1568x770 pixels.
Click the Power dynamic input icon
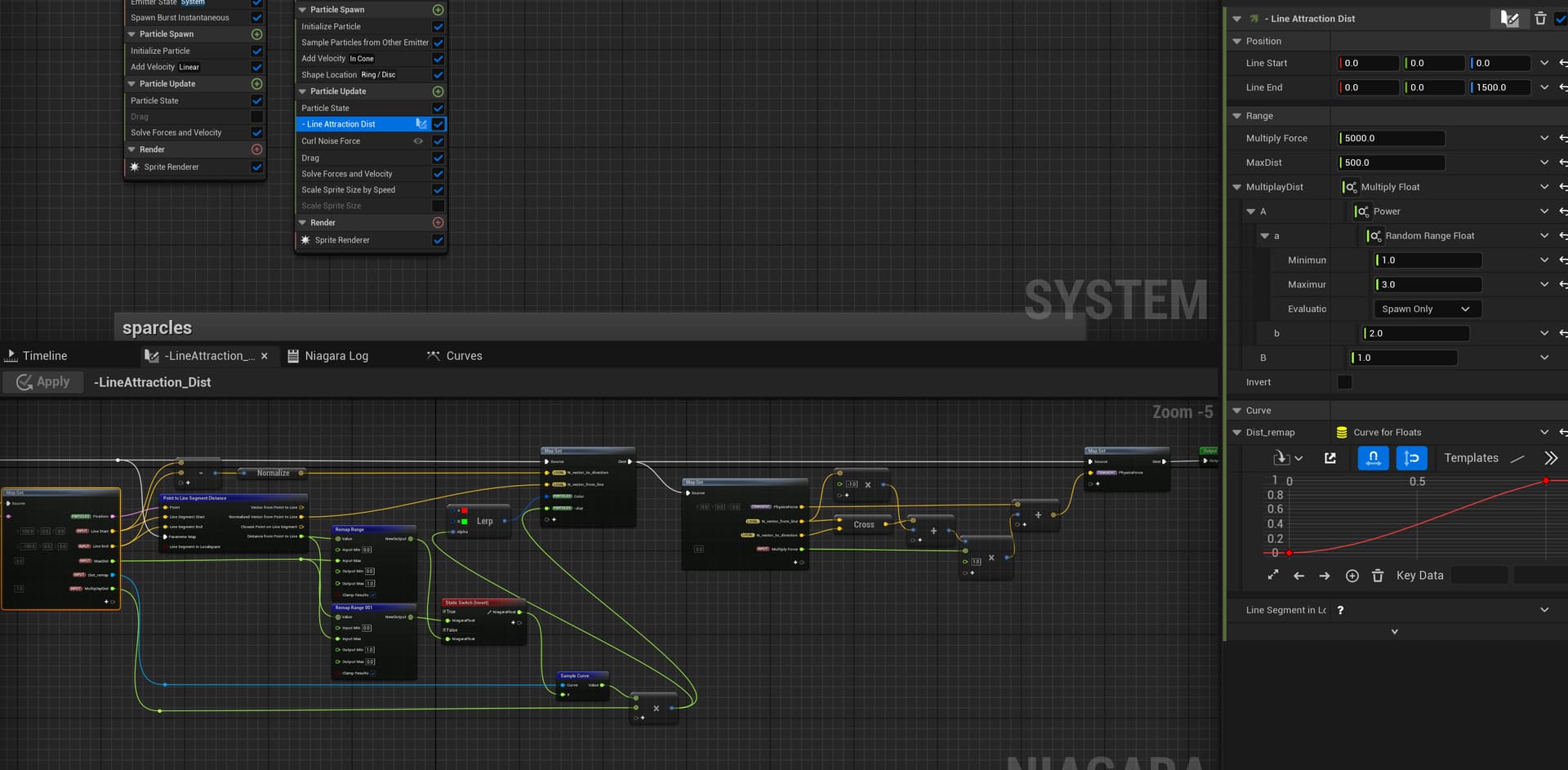tap(1362, 211)
